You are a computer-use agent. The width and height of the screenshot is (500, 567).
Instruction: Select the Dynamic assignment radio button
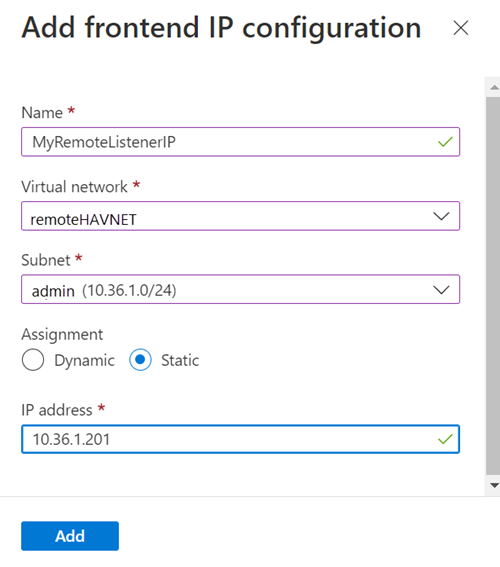pos(33,360)
